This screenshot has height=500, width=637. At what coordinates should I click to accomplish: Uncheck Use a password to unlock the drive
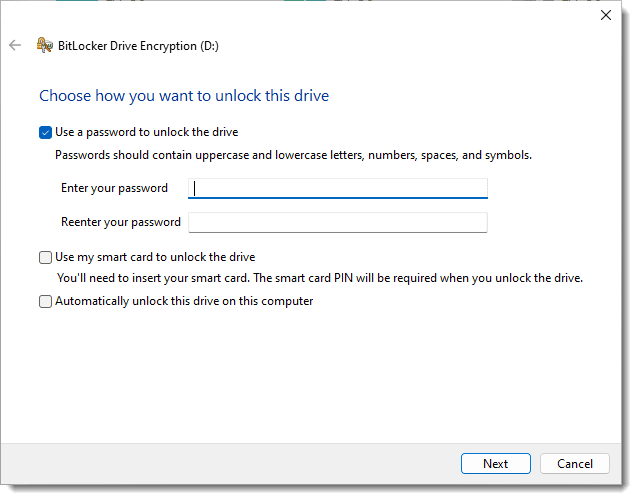pos(45,132)
